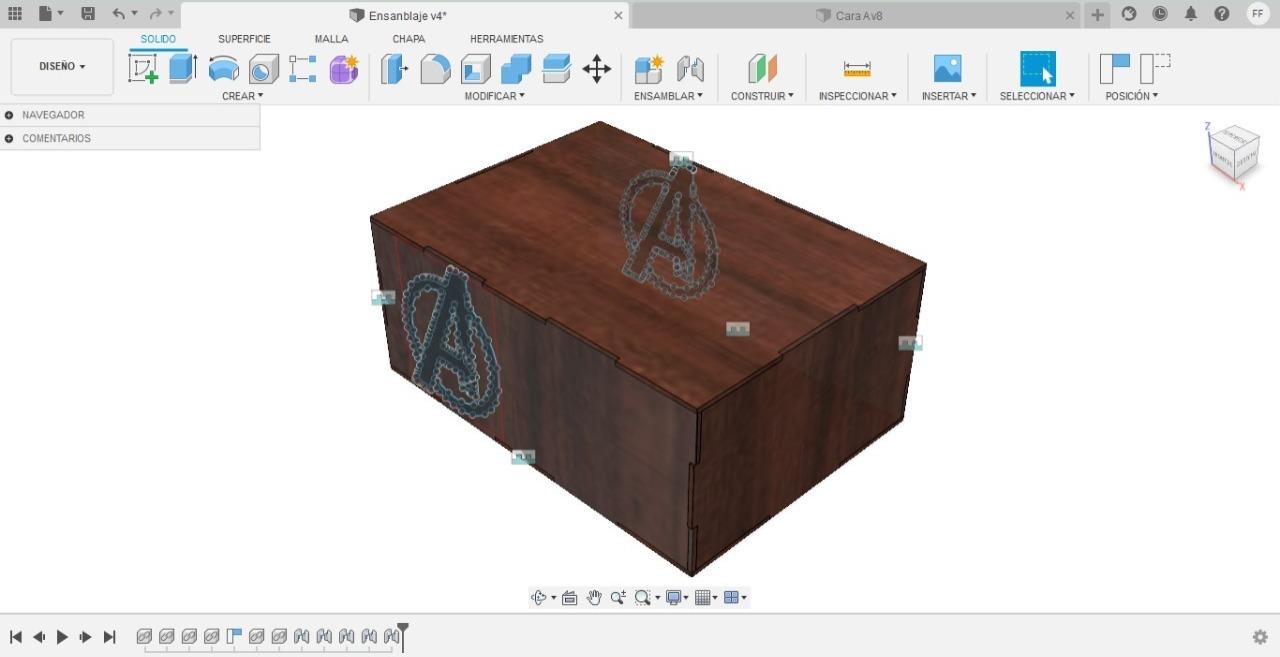
Task: Activate the Select tool
Action: pos(1038,68)
